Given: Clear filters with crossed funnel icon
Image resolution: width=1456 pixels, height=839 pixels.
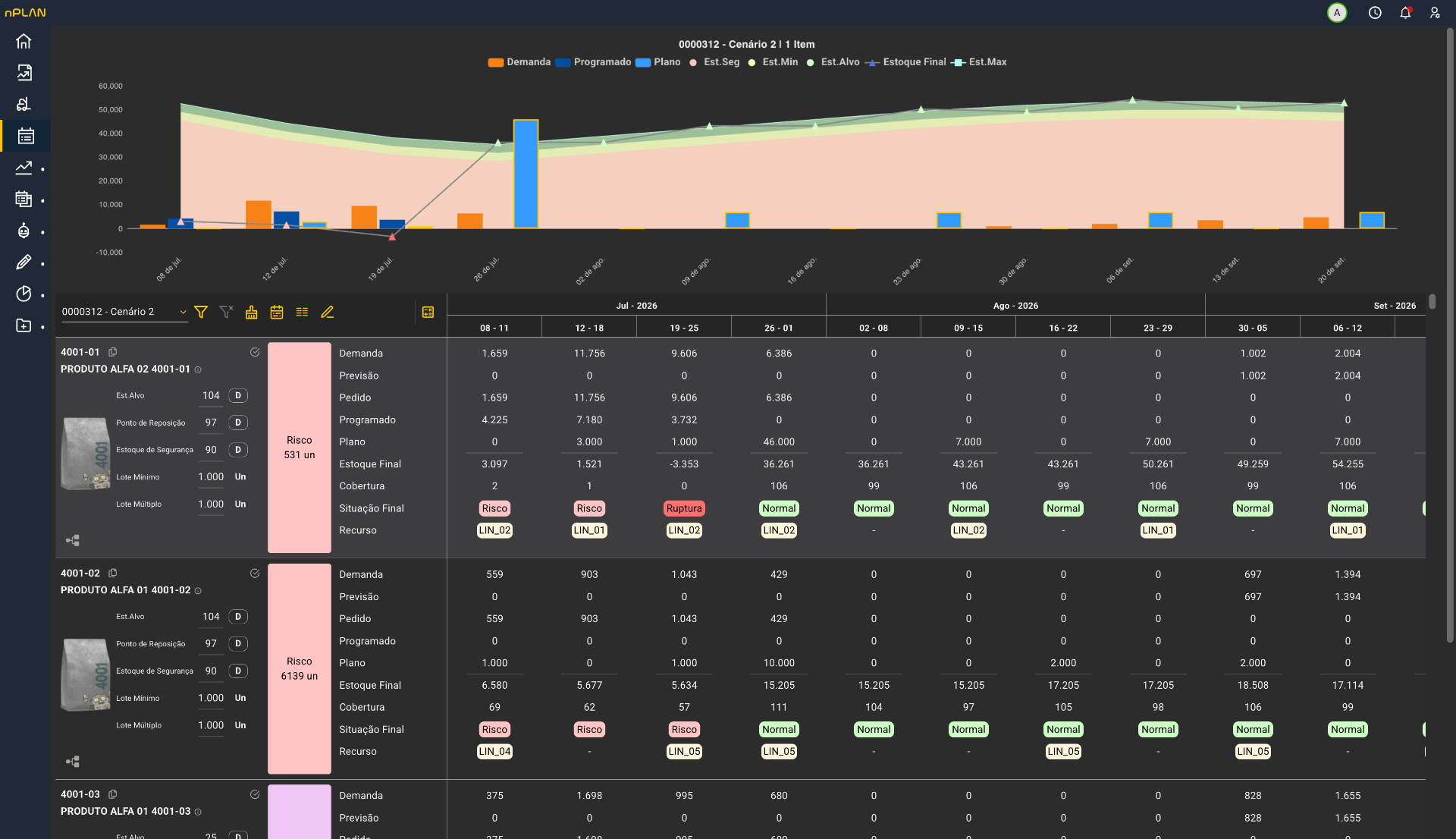Looking at the screenshot, I should [226, 312].
